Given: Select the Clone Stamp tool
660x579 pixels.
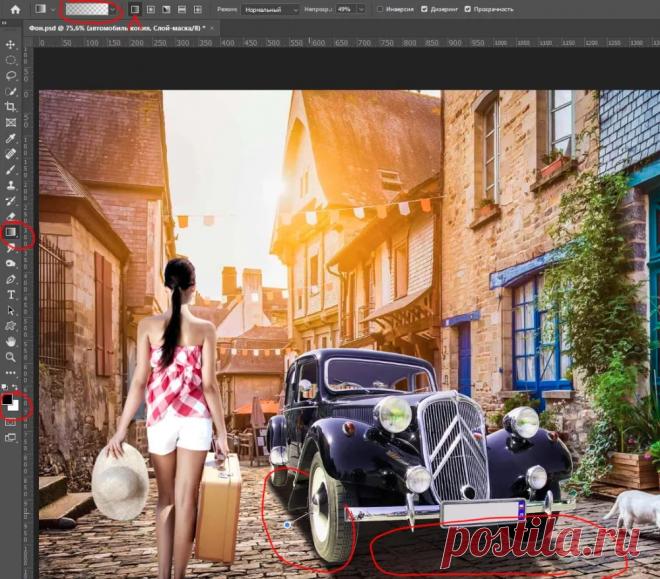Looking at the screenshot, I should [x=11, y=185].
